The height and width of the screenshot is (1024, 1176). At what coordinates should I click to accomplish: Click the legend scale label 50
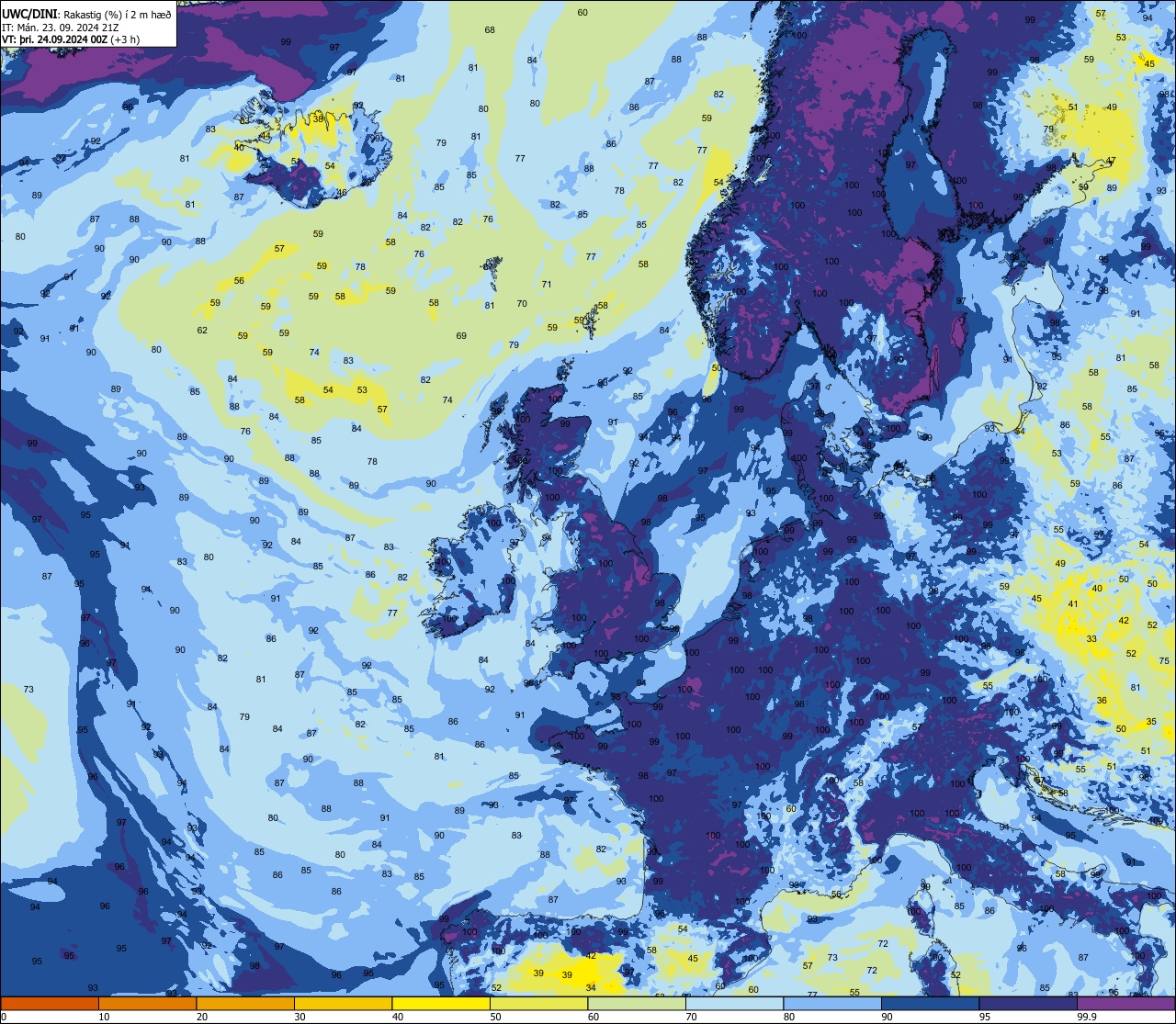(495, 1017)
